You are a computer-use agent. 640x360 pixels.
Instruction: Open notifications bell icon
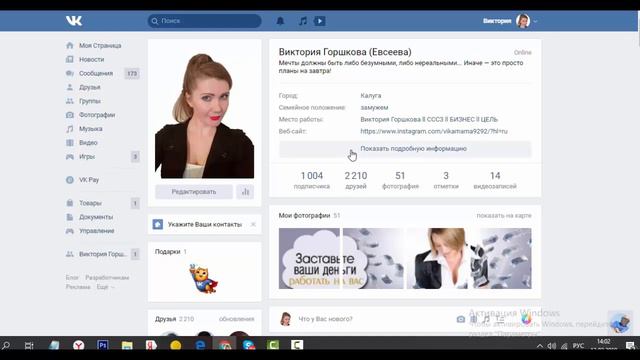click(280, 21)
